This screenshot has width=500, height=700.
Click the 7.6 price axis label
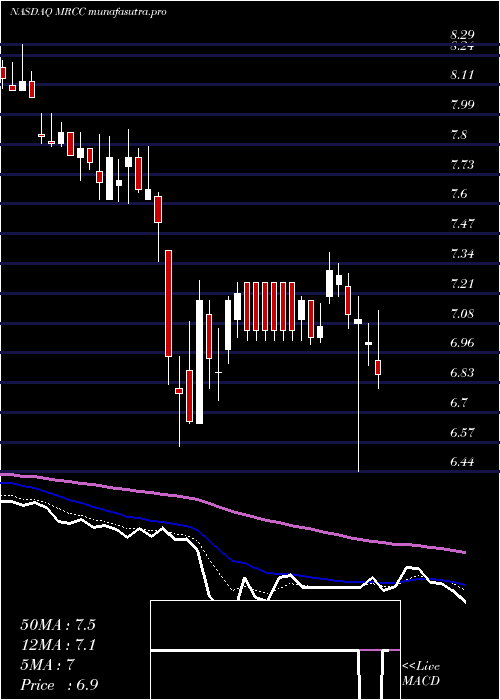(459, 194)
